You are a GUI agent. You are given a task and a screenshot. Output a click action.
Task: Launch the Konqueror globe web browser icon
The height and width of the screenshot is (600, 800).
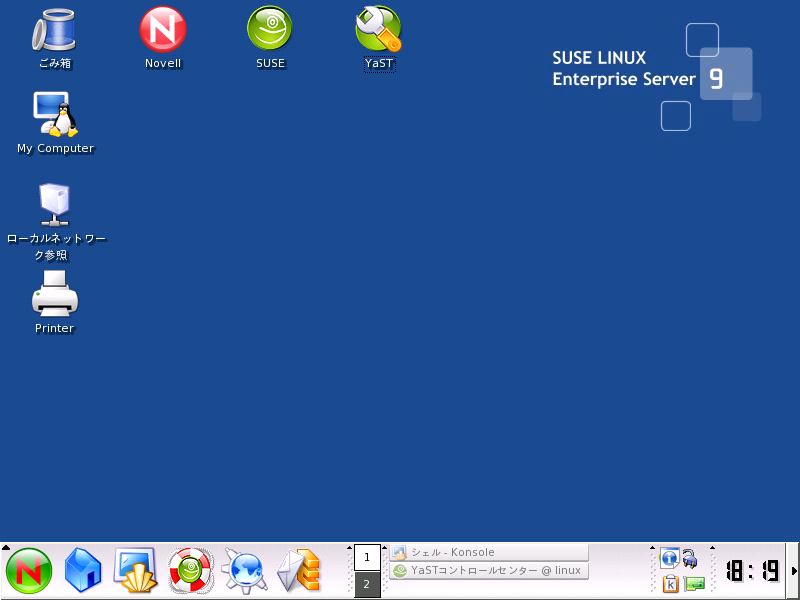point(245,571)
